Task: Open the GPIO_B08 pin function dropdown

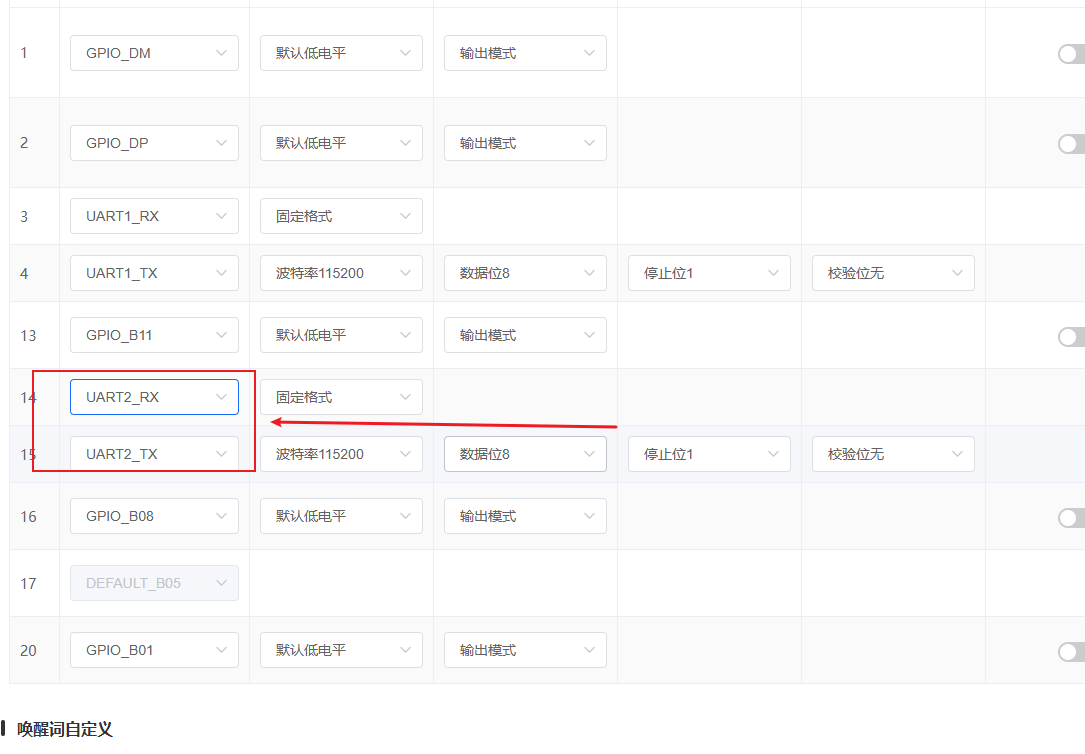Action: [153, 515]
